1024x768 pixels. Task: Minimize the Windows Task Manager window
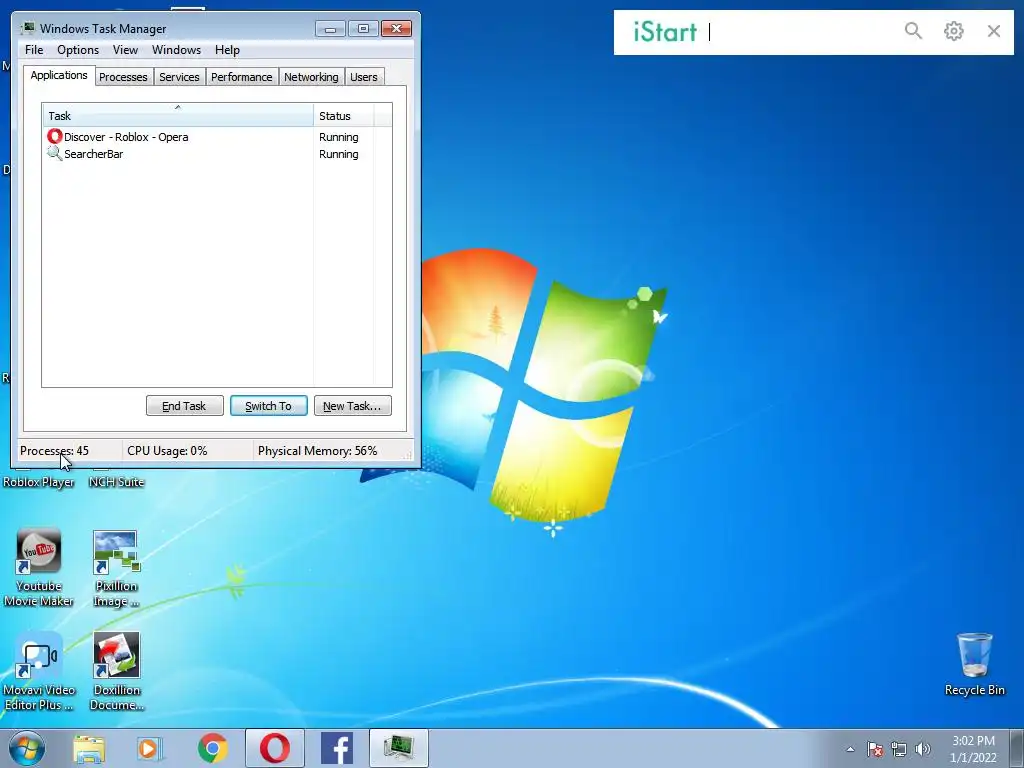coord(330,29)
